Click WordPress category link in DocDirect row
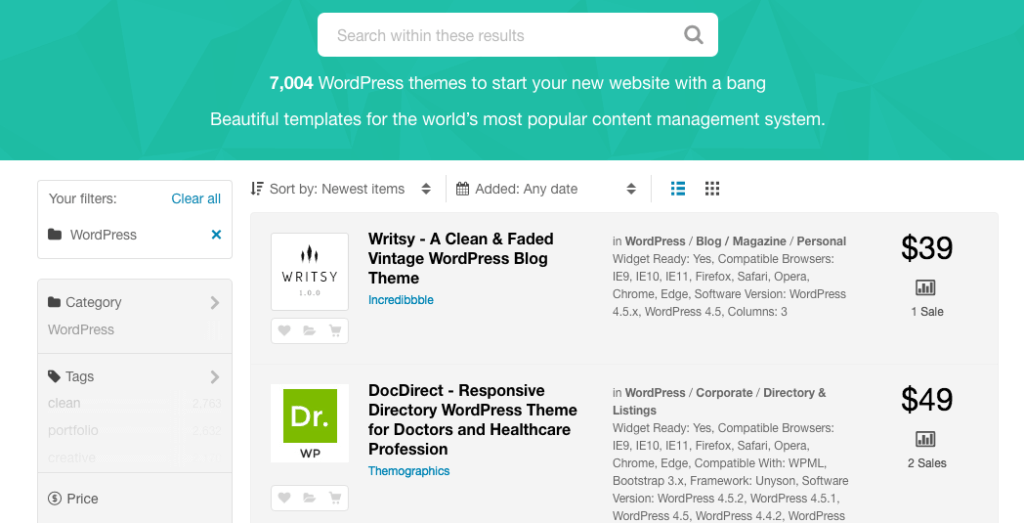Viewport: 1024px width, 523px height. pyautogui.click(x=655, y=392)
